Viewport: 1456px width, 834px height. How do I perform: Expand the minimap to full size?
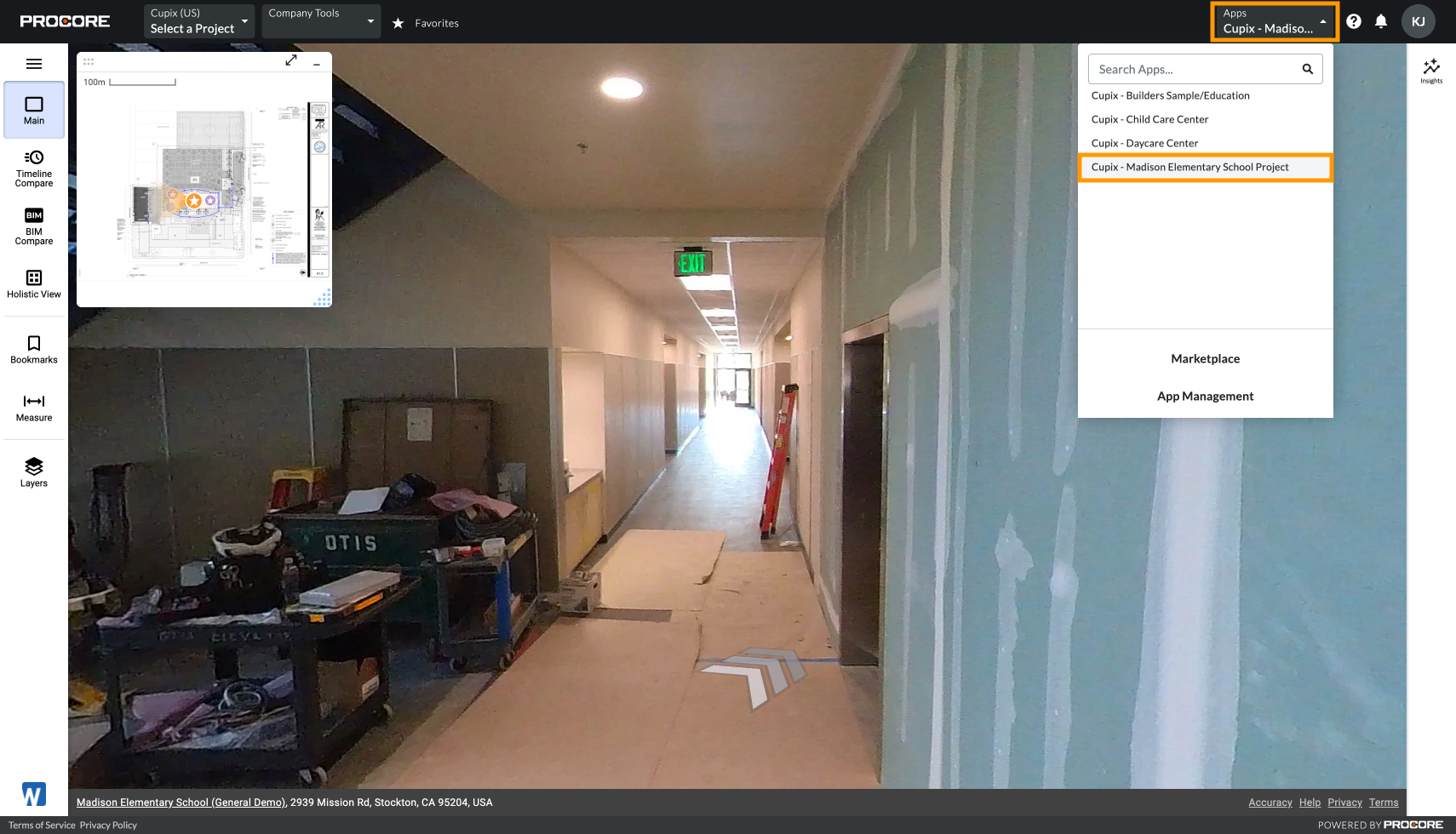pyautogui.click(x=291, y=60)
